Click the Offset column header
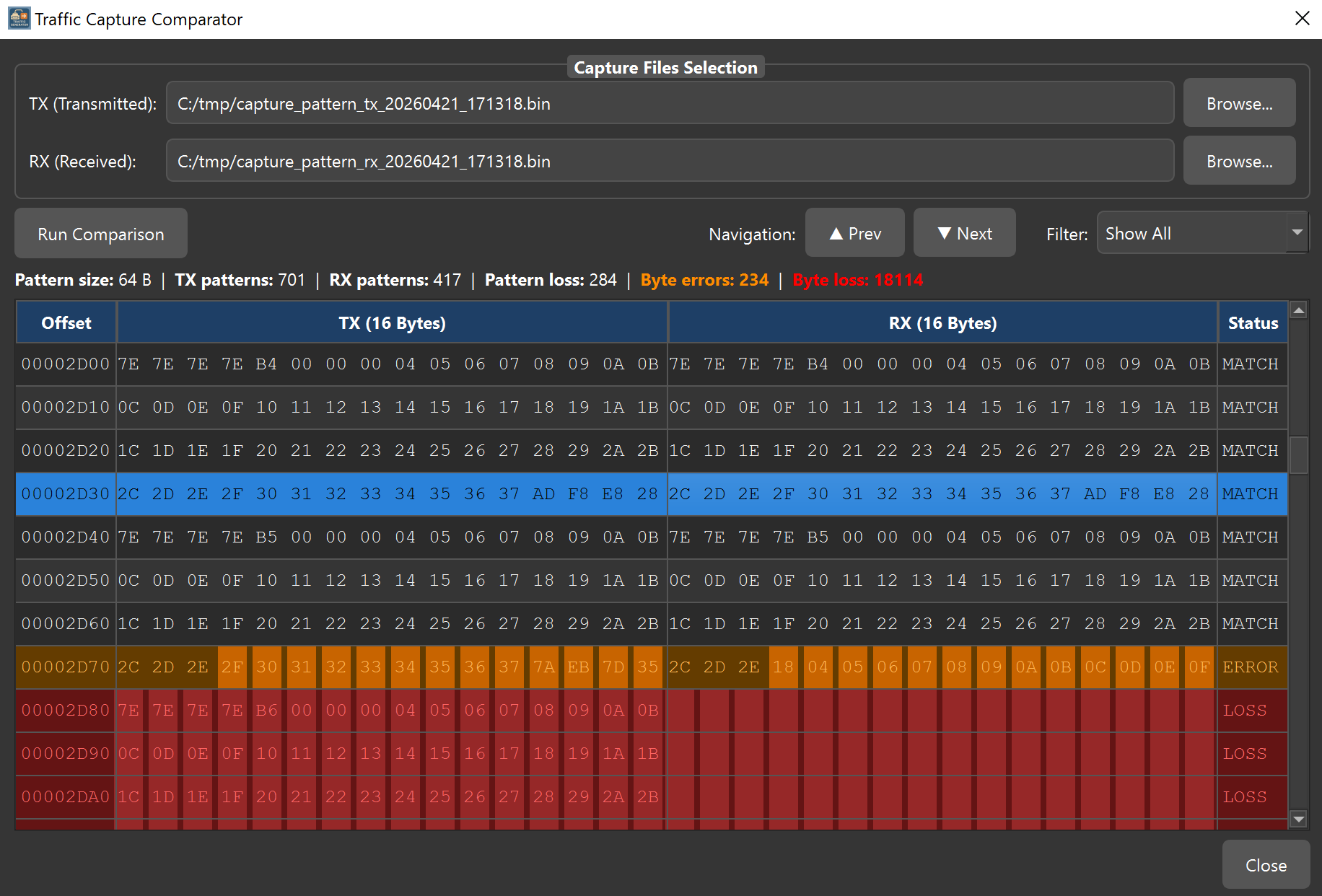The height and width of the screenshot is (896, 1322). [66, 322]
